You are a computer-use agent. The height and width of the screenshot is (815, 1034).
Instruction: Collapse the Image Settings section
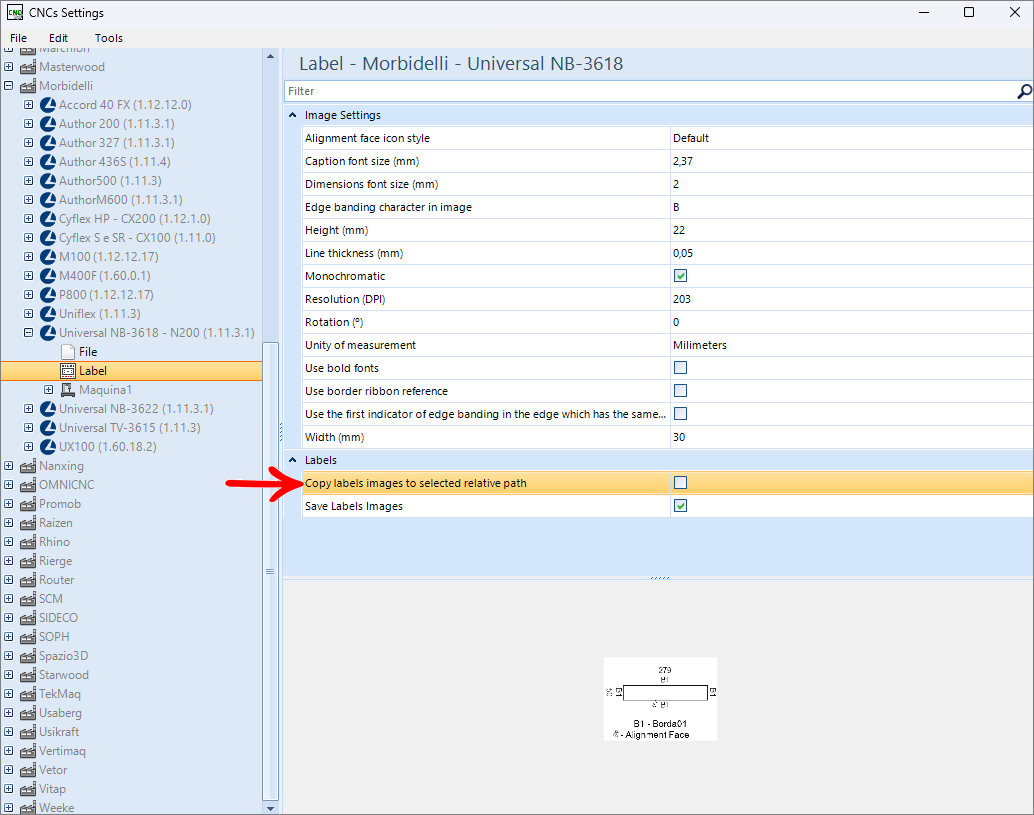[x=293, y=115]
